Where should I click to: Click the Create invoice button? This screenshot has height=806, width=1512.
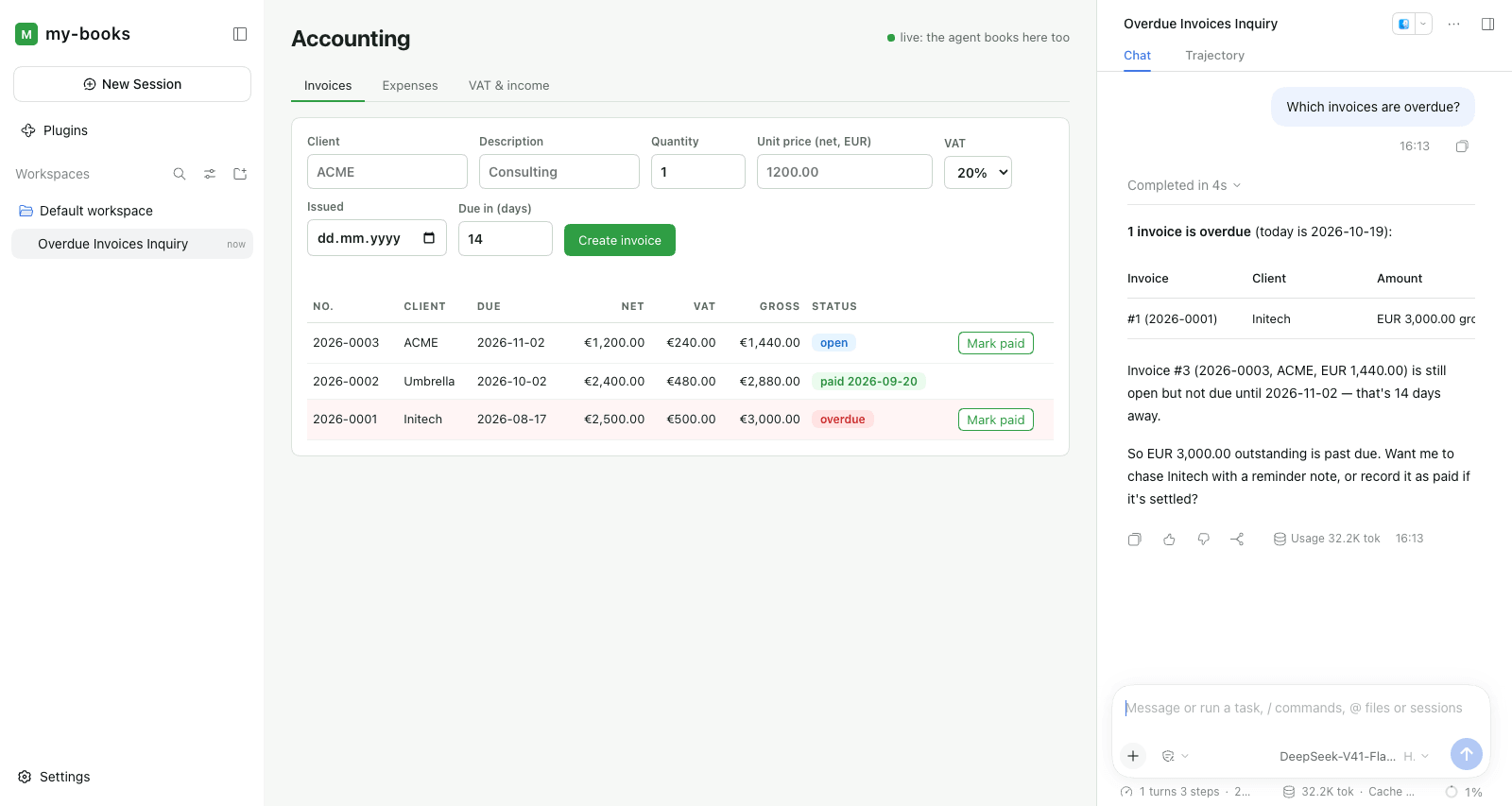[x=620, y=240]
